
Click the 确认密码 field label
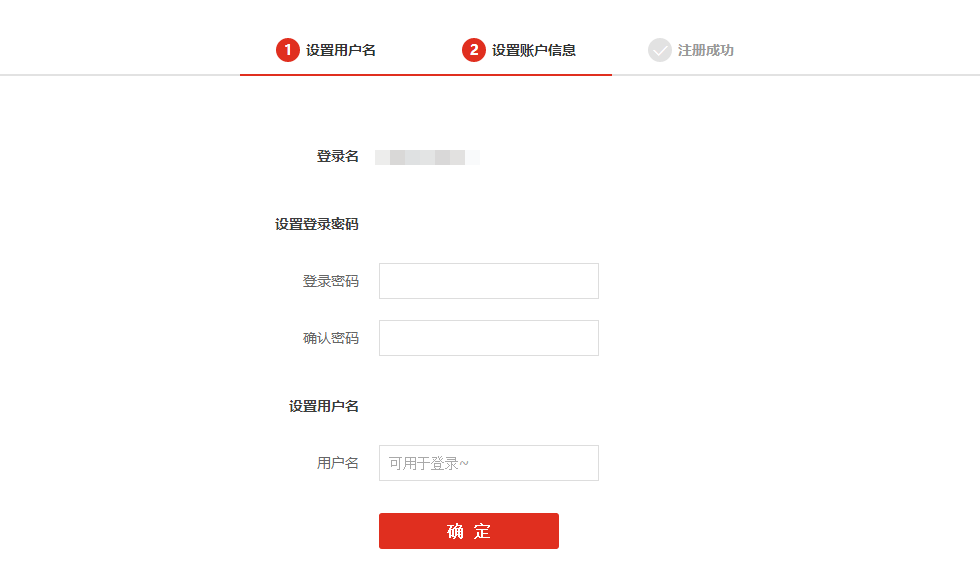(x=331, y=338)
